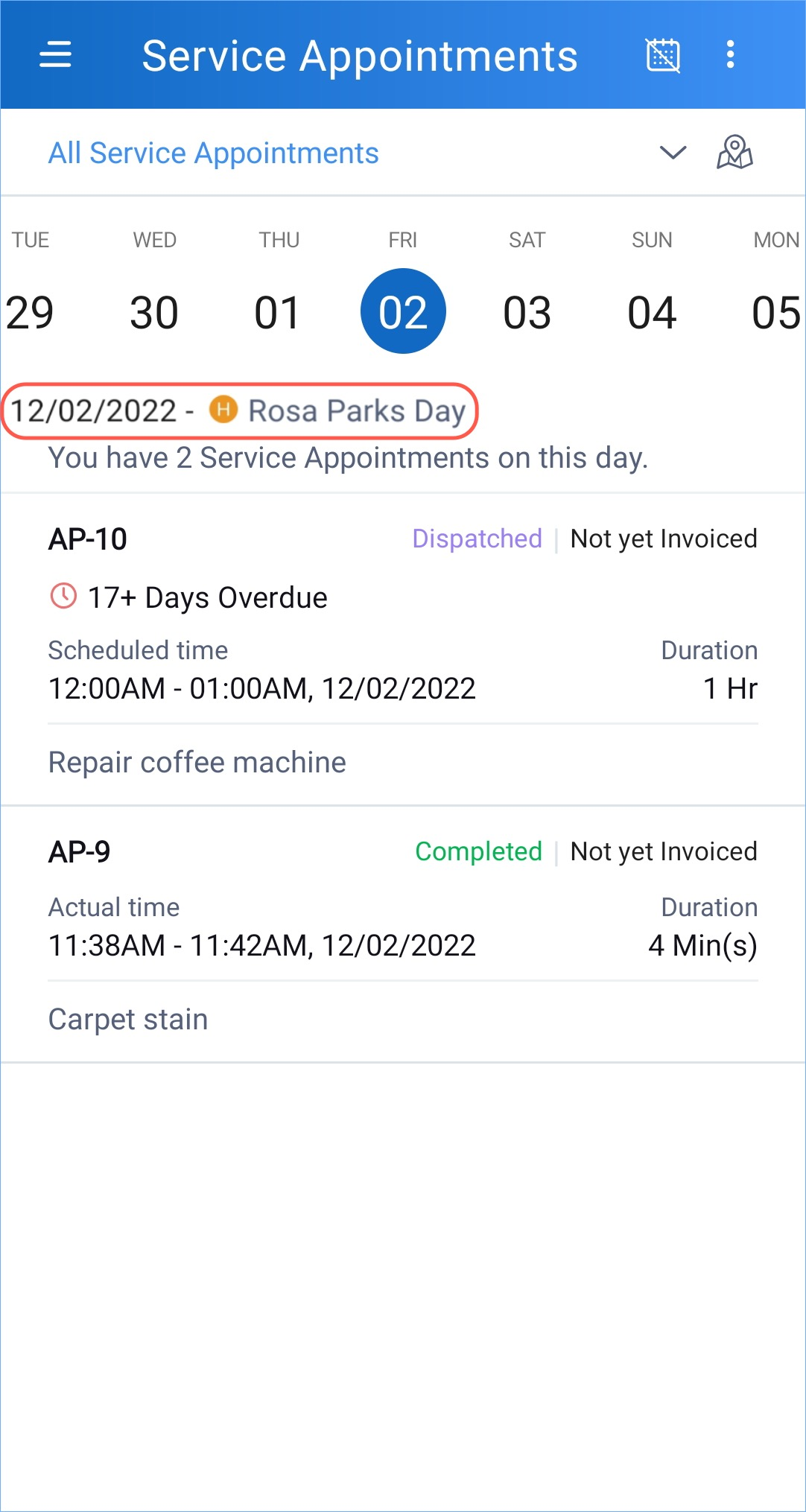The width and height of the screenshot is (806, 1512).
Task: Open the map view icon
Action: click(x=734, y=153)
